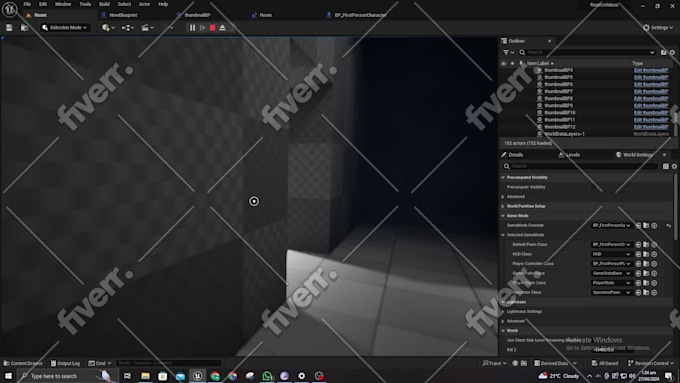Click Edit thumbnailBP link for thumbnailBP12

(x=651, y=127)
